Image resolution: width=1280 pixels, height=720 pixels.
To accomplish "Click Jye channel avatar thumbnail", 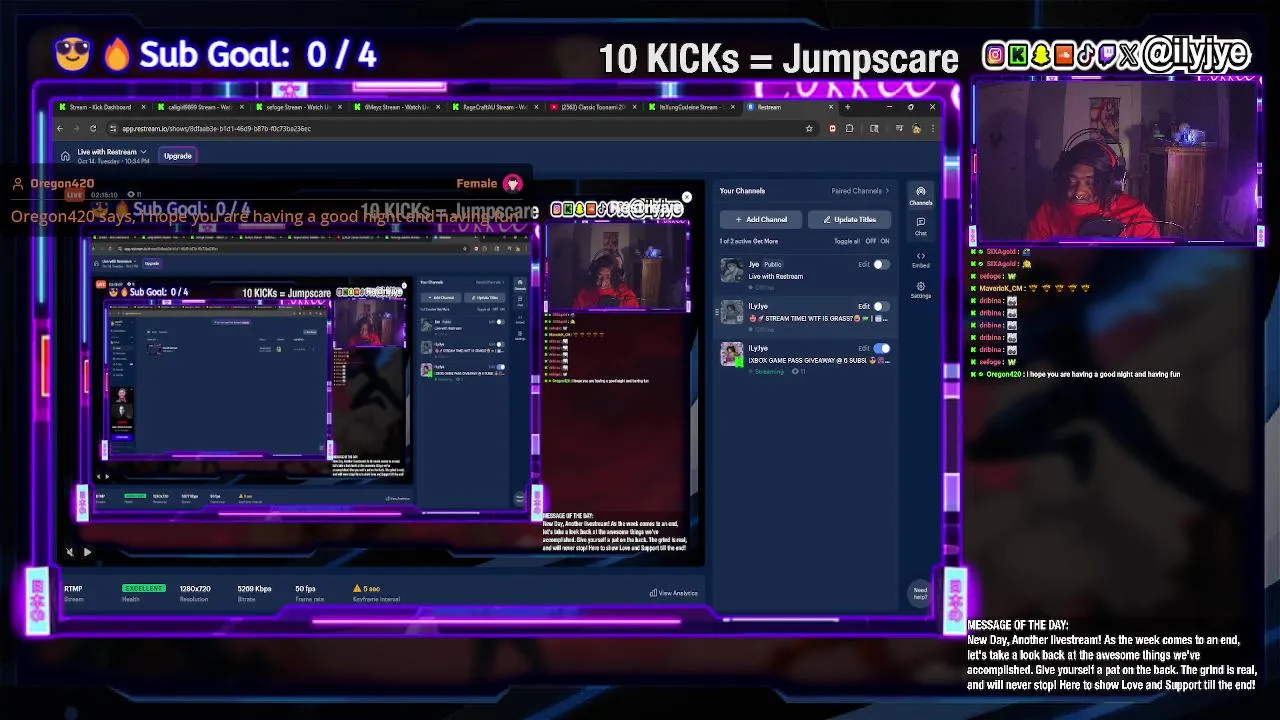I will coord(732,270).
